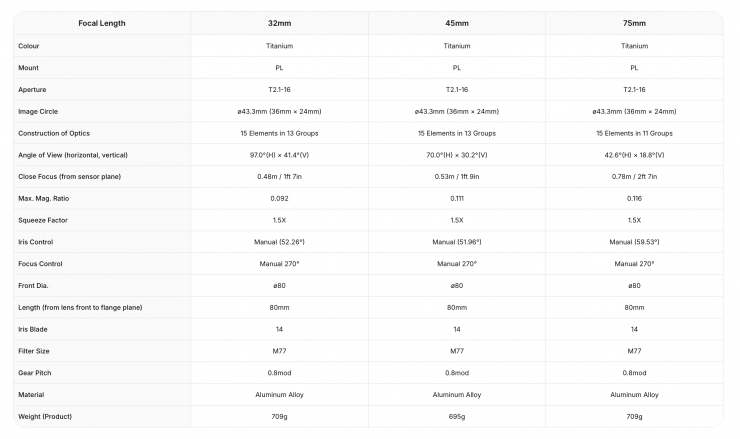
Task: Click the 0.092 magnification ratio value
Action: click(x=280, y=198)
